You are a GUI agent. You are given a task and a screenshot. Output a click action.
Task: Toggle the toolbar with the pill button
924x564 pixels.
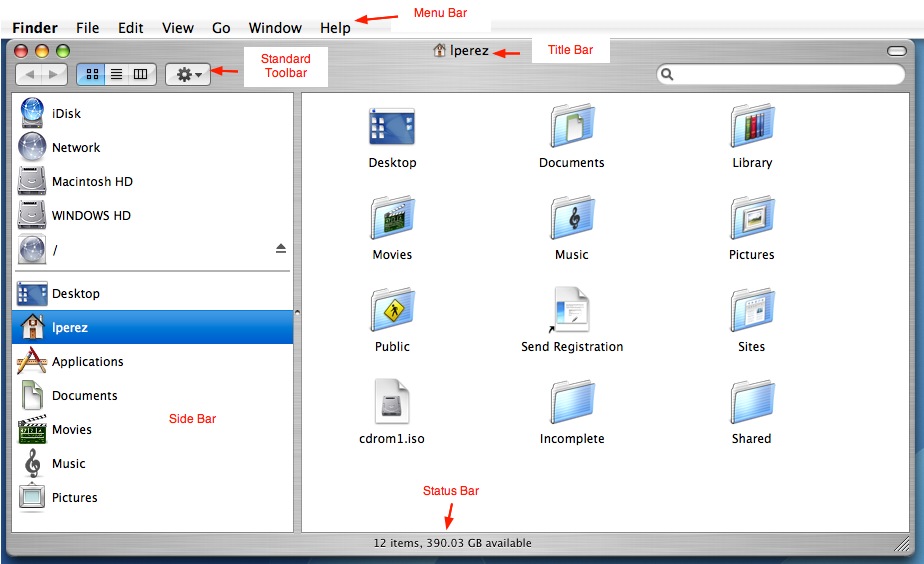click(897, 51)
